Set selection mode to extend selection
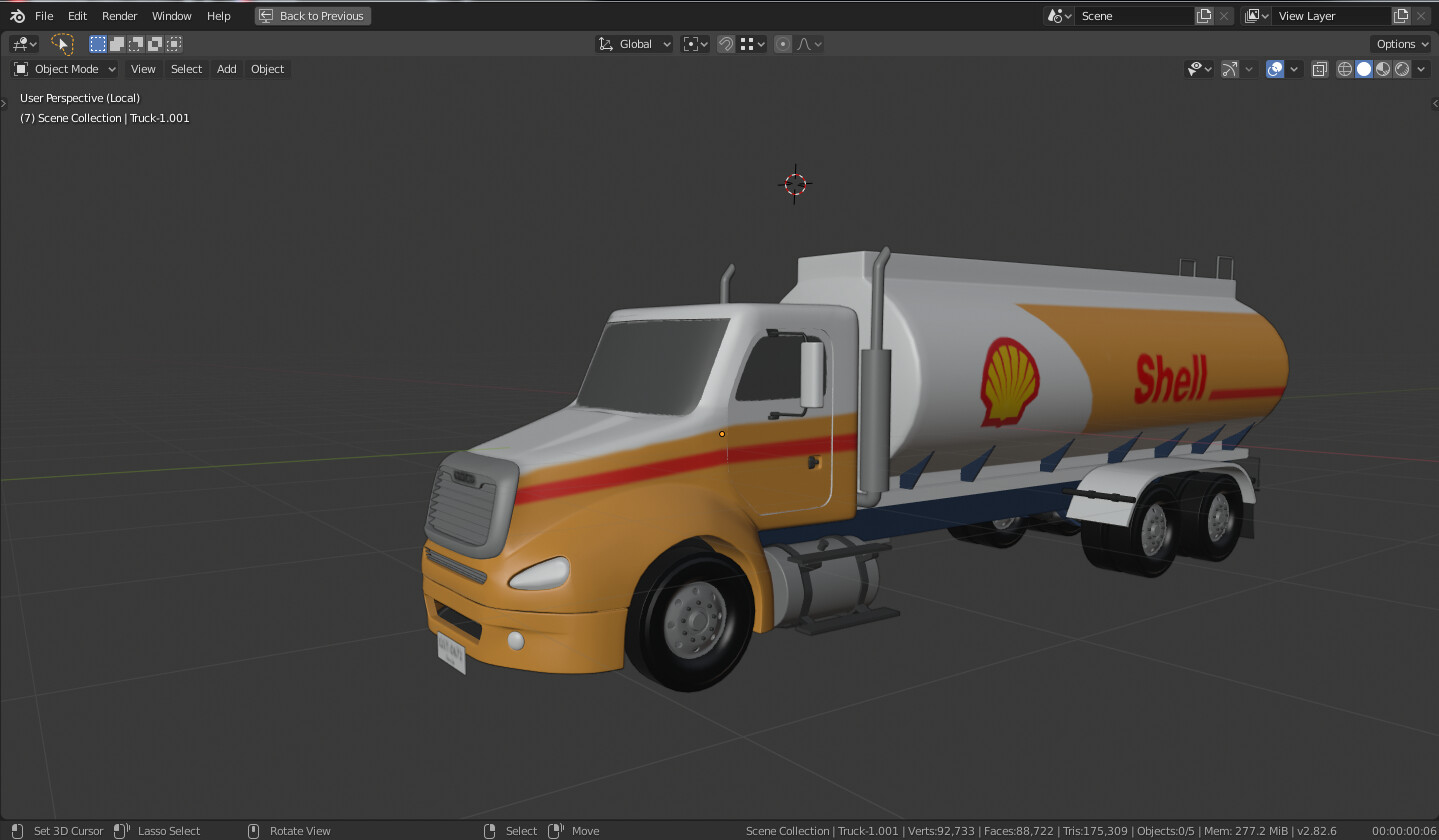The width and height of the screenshot is (1439, 840). pyautogui.click(x=117, y=44)
